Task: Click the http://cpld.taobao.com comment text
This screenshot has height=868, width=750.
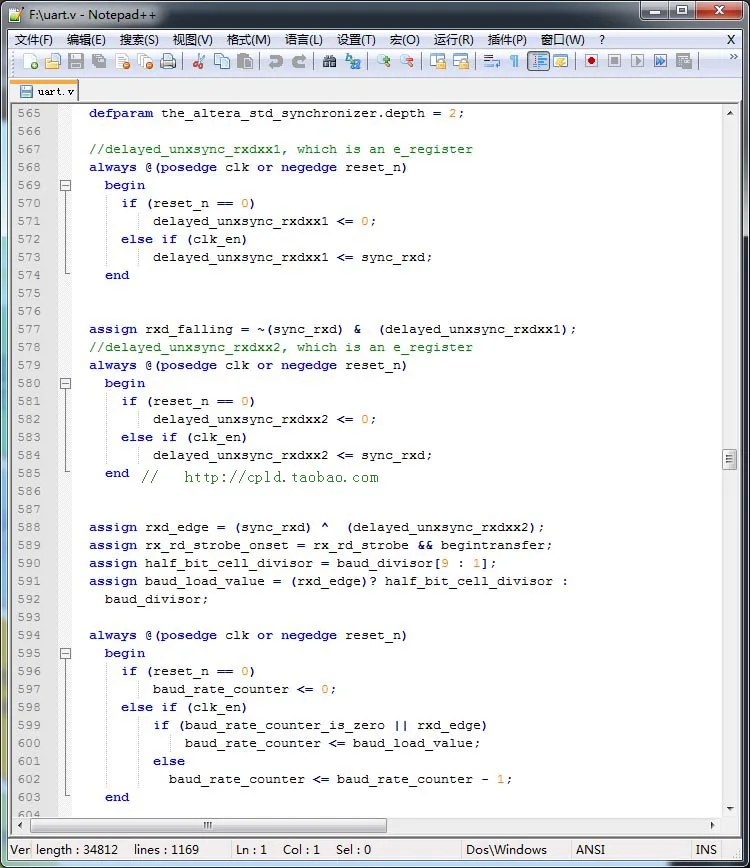Action: coord(281,477)
